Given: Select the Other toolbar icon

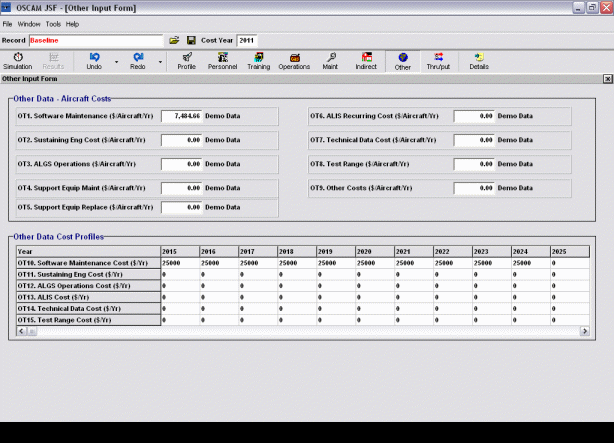Looking at the screenshot, I should (x=403, y=61).
